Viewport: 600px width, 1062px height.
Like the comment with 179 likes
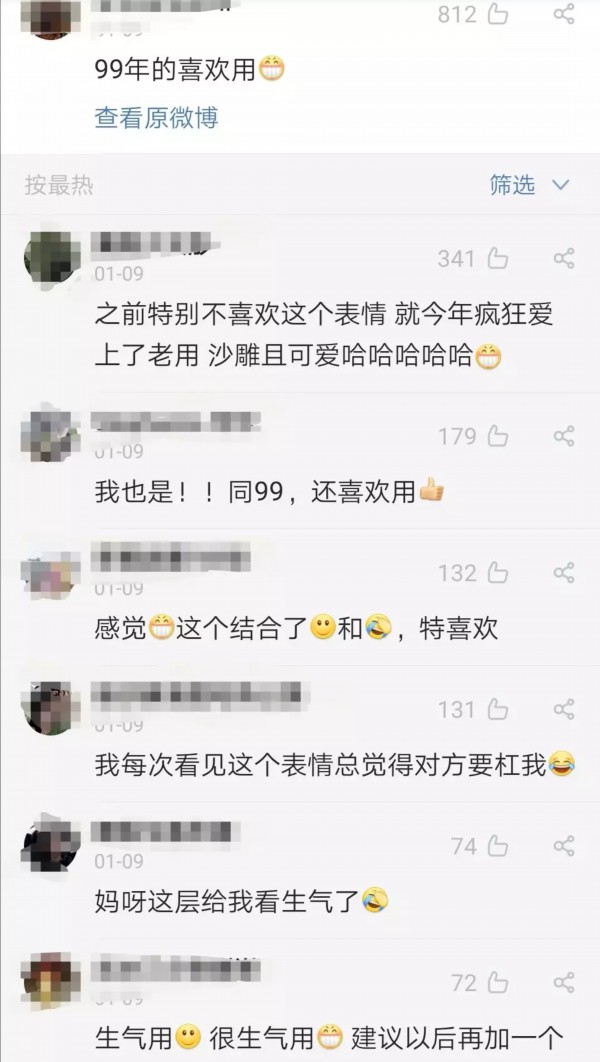point(498,436)
